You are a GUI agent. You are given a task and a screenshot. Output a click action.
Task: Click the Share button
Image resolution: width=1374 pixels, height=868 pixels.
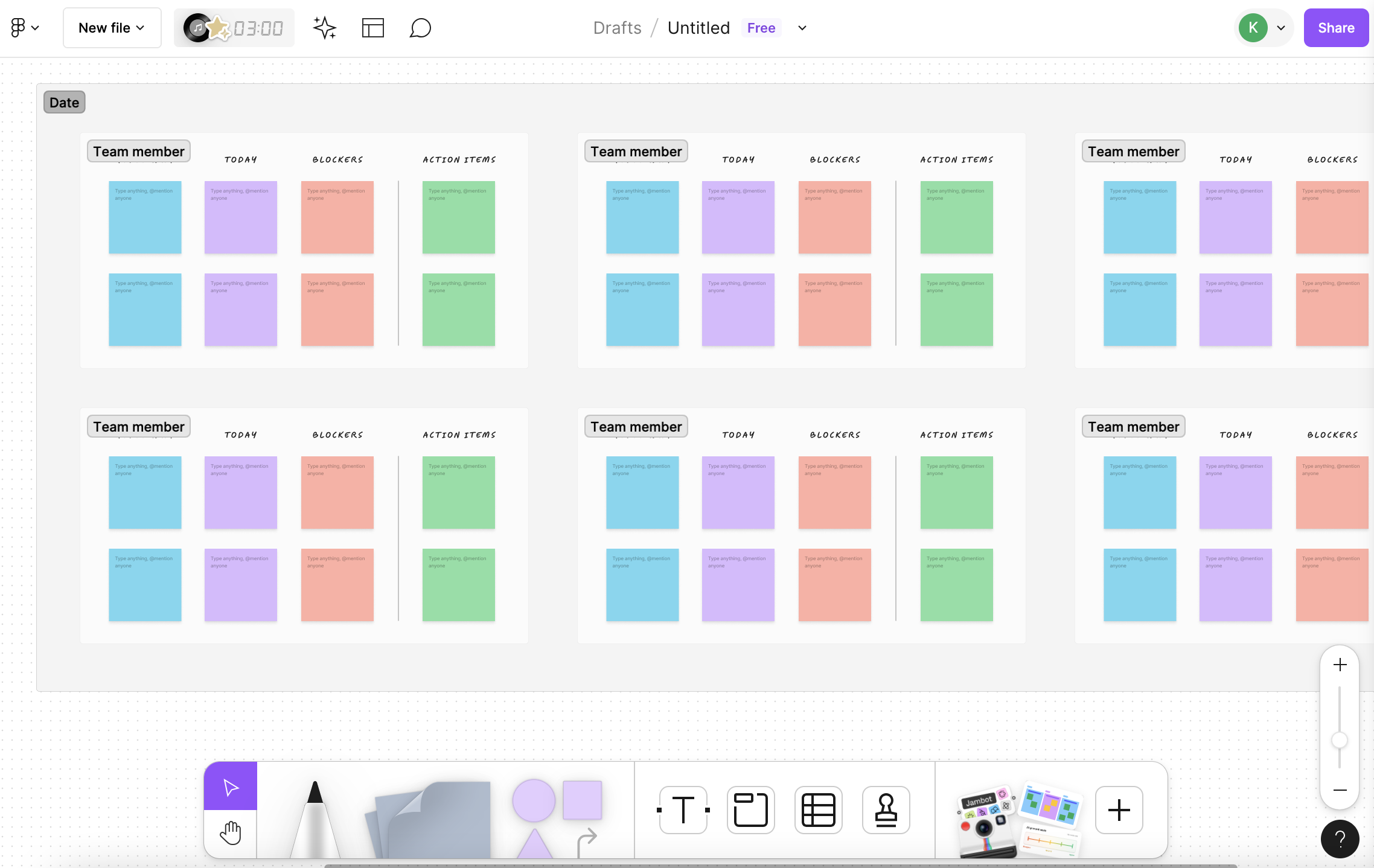click(x=1336, y=28)
